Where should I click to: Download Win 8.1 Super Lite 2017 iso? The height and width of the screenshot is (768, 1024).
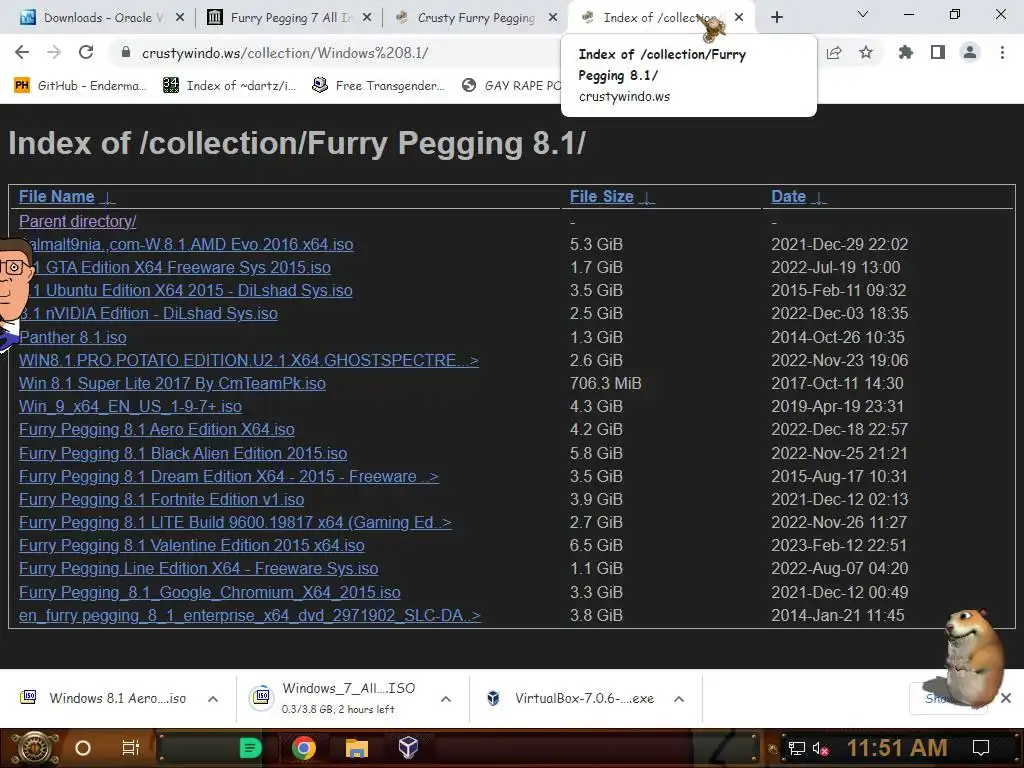pyautogui.click(x=172, y=383)
